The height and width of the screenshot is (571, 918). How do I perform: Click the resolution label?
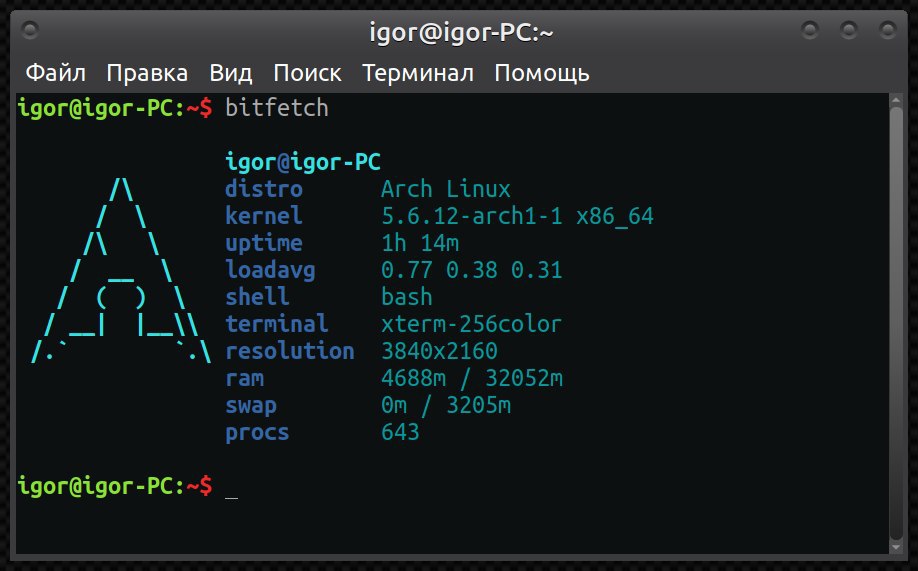coord(290,350)
